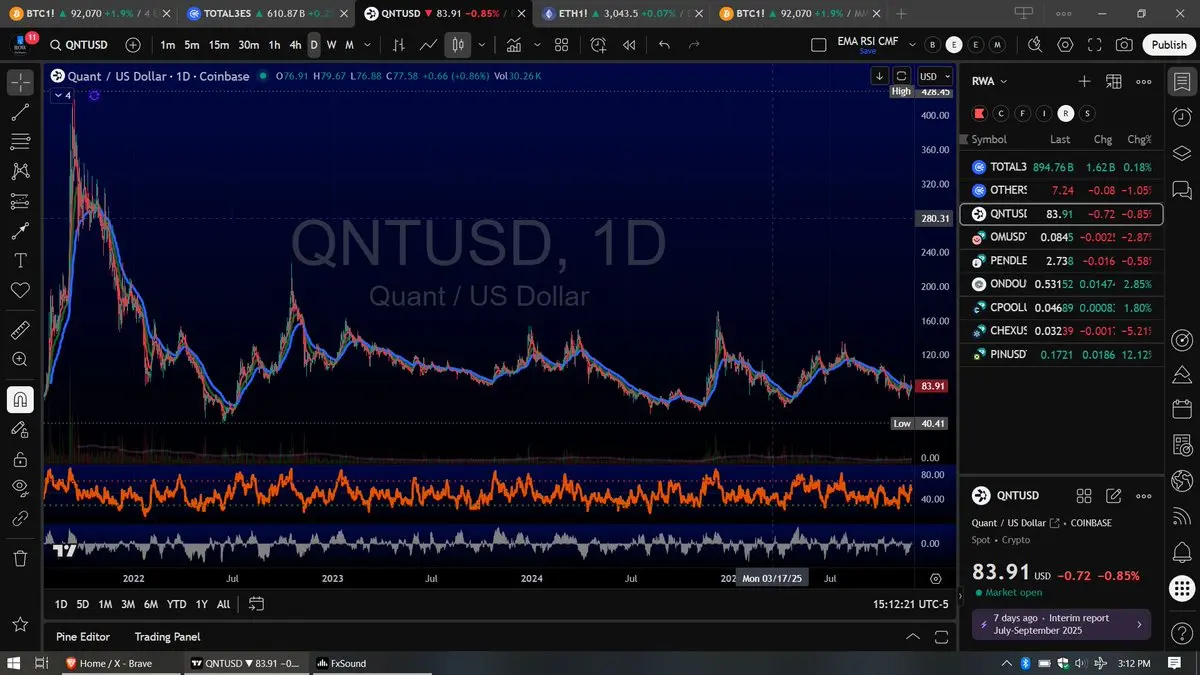This screenshot has height=675, width=1200.
Task: Select the YTD date range
Action: click(176, 604)
